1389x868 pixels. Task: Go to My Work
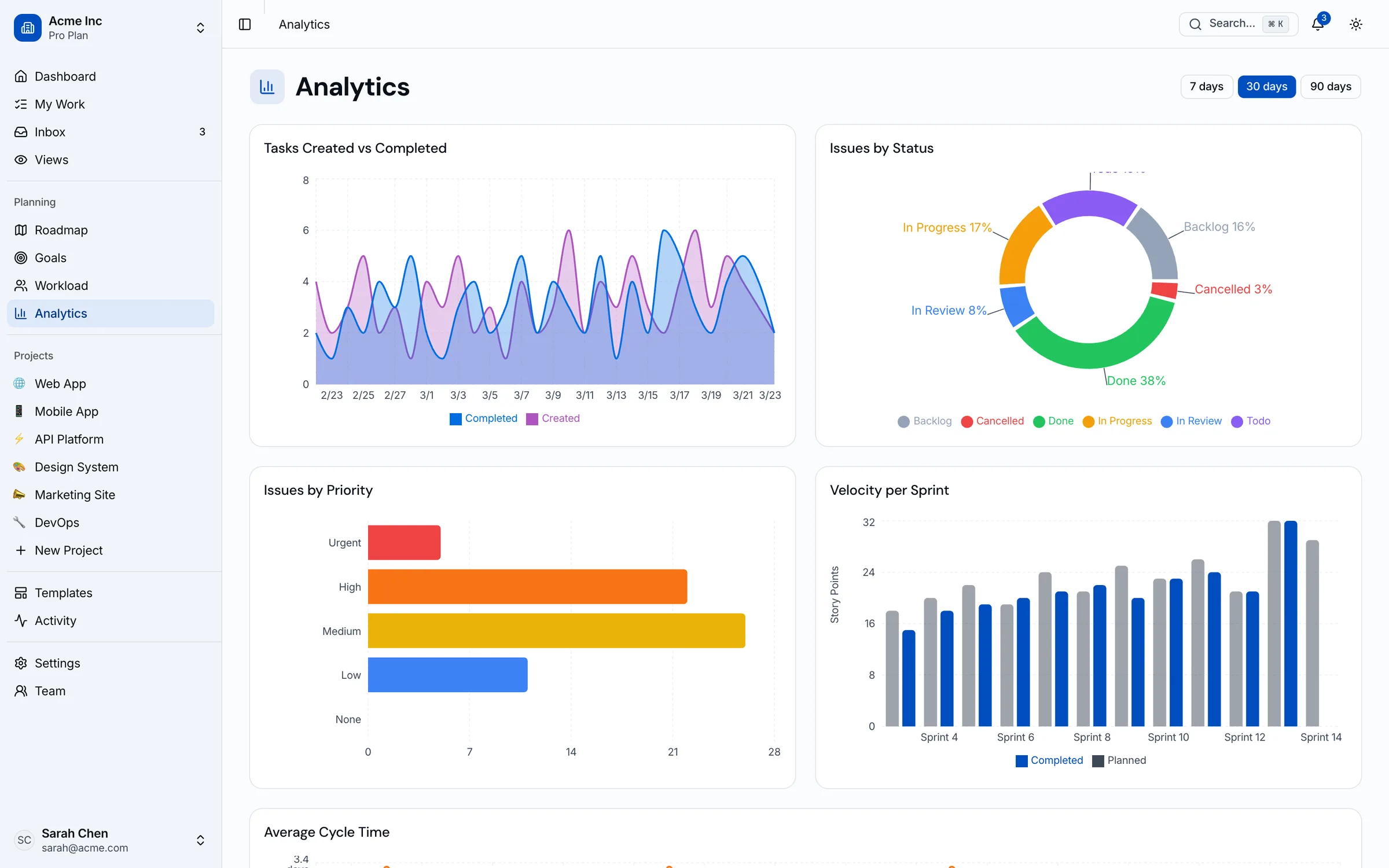pyautogui.click(x=111, y=104)
